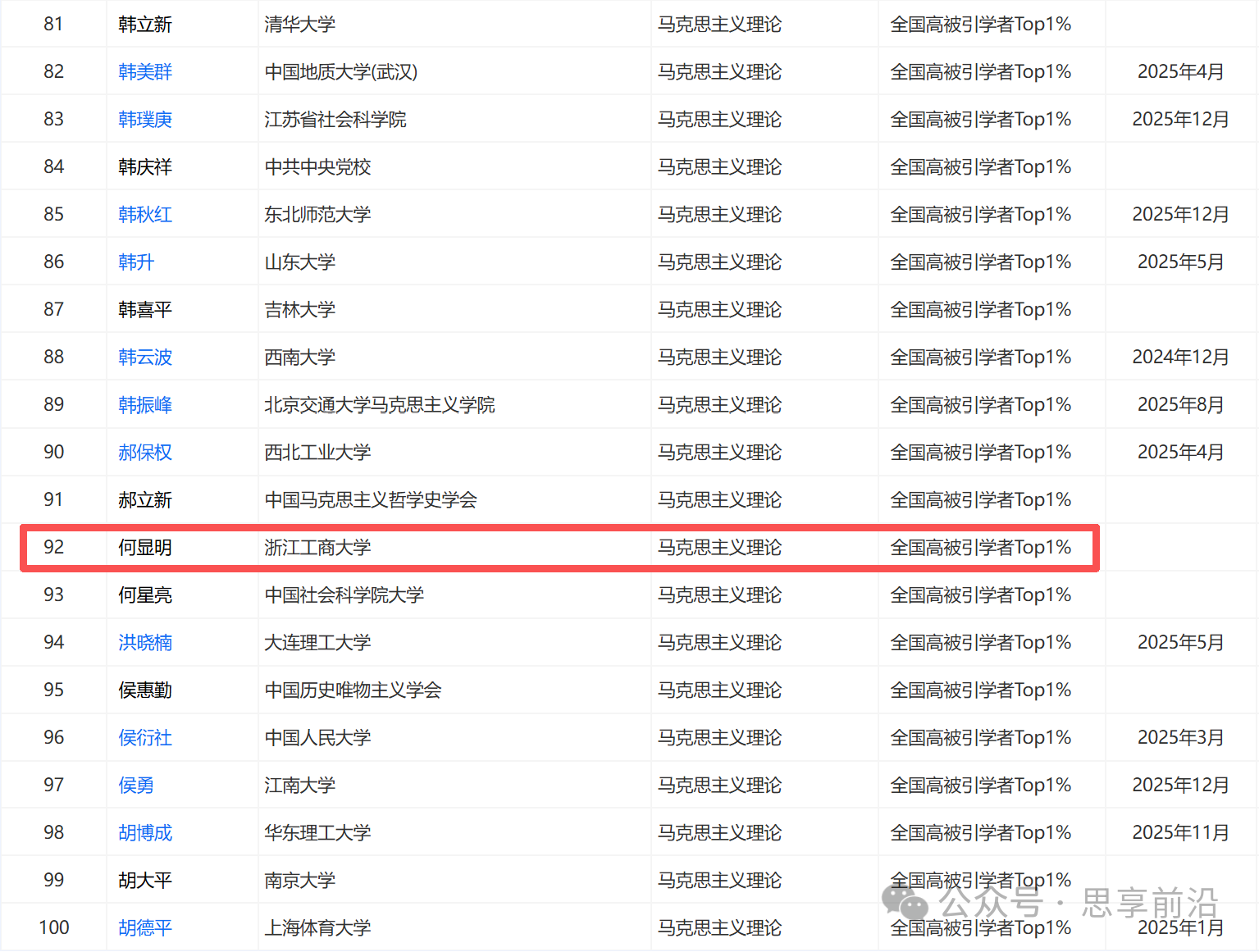1259x952 pixels.
Task: Open 韩秋红 profile link
Action: pyautogui.click(x=145, y=215)
